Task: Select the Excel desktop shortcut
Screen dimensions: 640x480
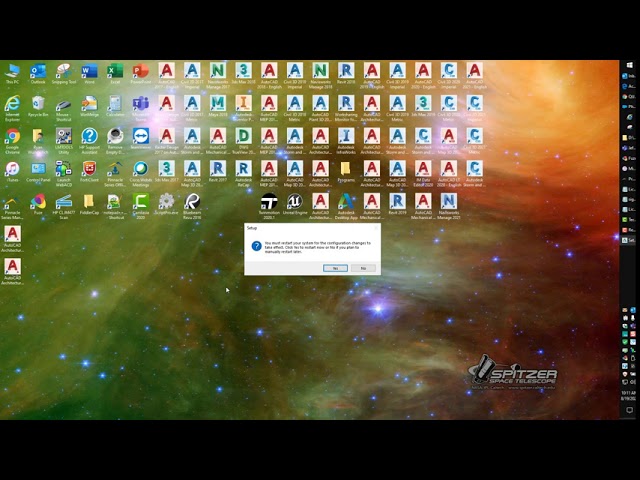Action: pos(115,74)
